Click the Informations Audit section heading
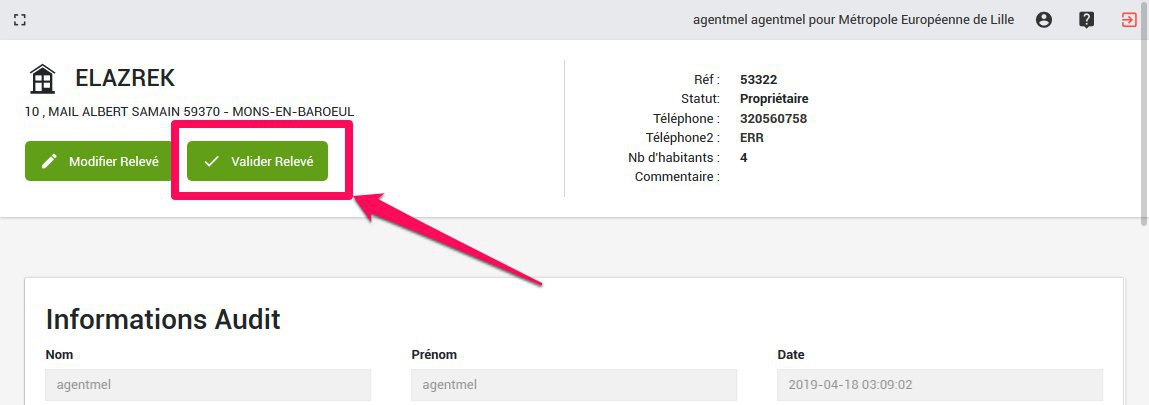The width and height of the screenshot is (1149, 405). pos(163,320)
